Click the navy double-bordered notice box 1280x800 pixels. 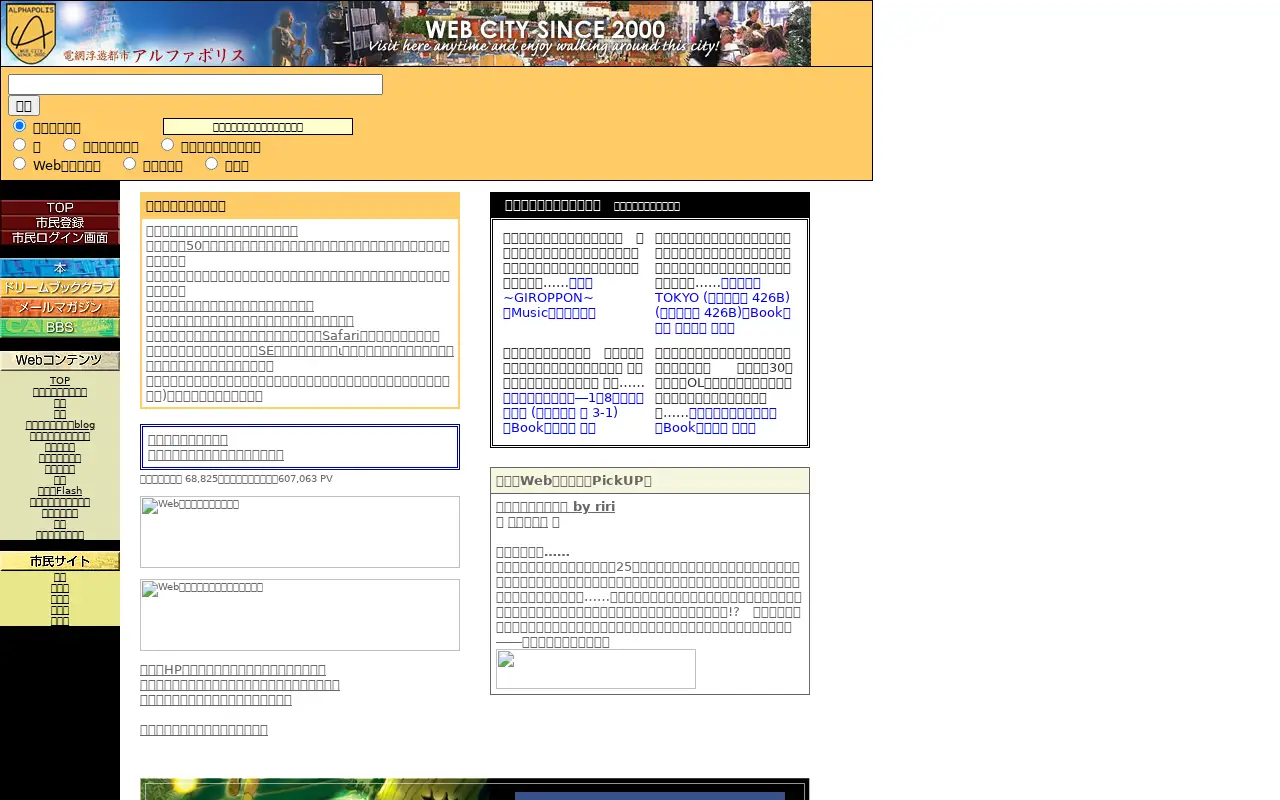(300, 447)
